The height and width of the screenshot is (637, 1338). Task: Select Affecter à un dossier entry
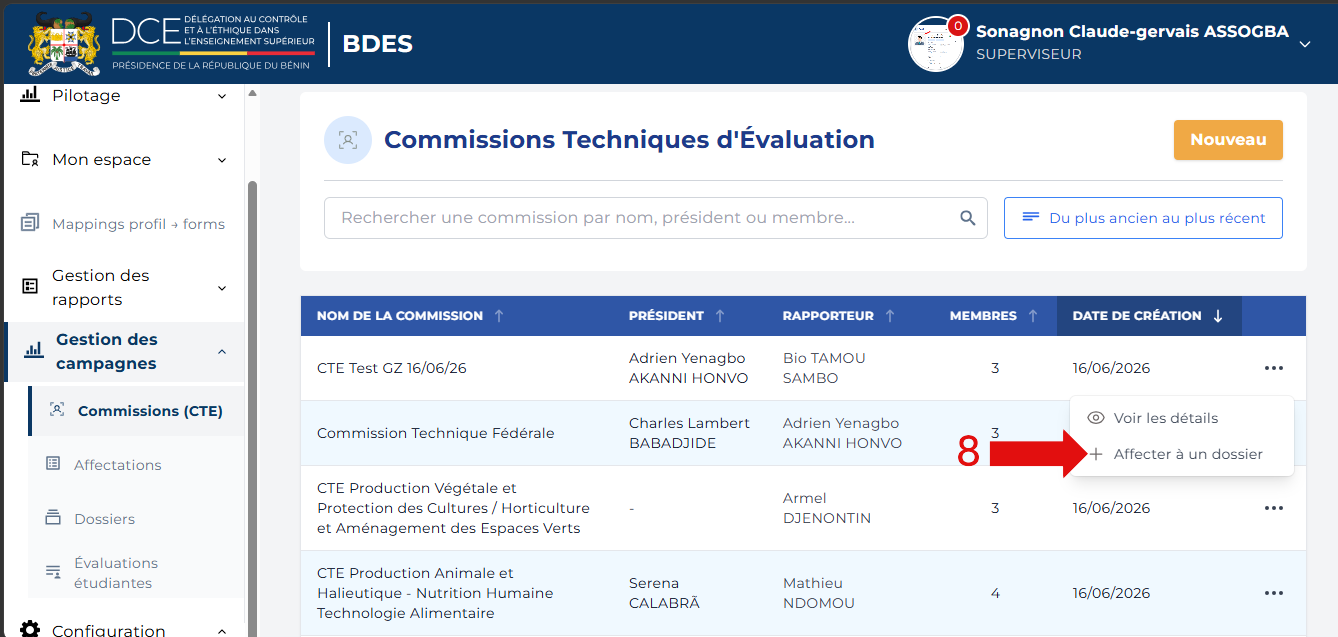pyautogui.click(x=1182, y=454)
